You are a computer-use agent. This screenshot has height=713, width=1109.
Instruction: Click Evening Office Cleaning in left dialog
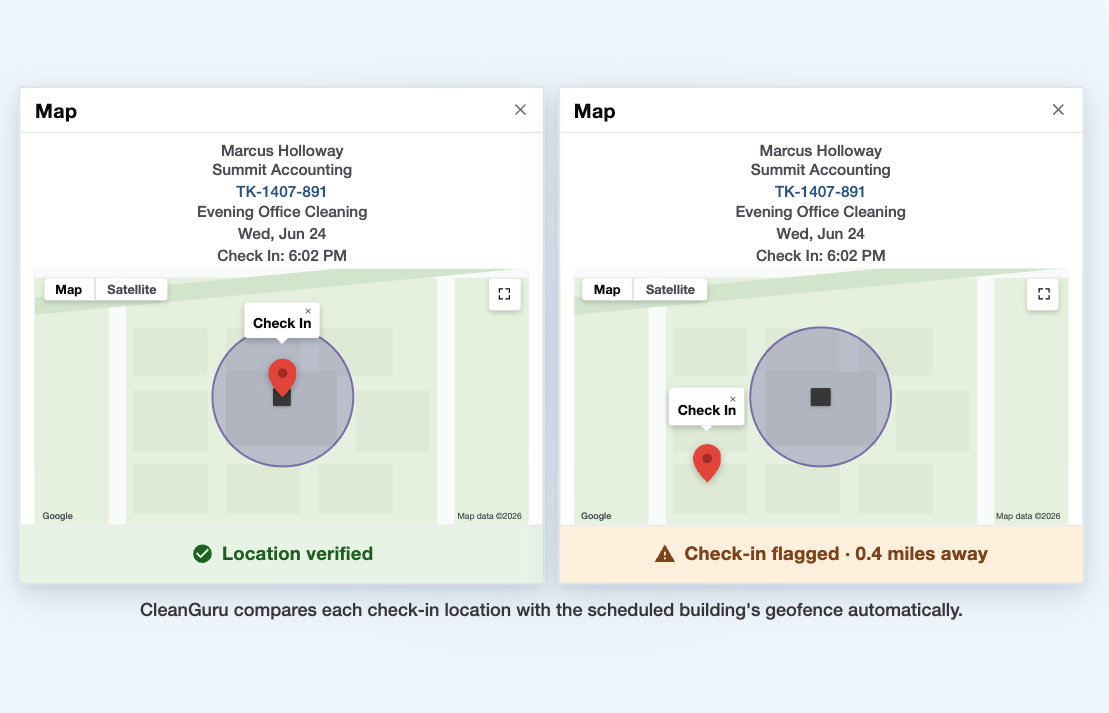(x=282, y=211)
